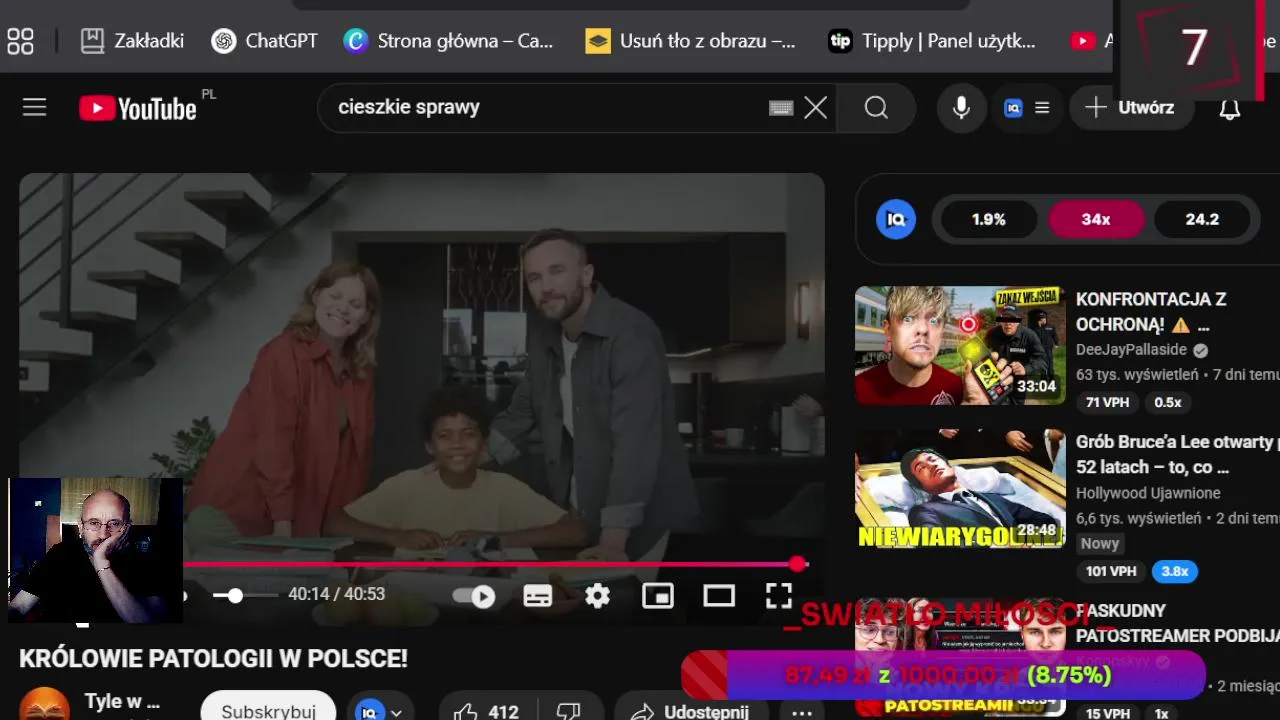The image size is (1280, 720).
Task: Click the 34x stat pill
Action: [1095, 219]
